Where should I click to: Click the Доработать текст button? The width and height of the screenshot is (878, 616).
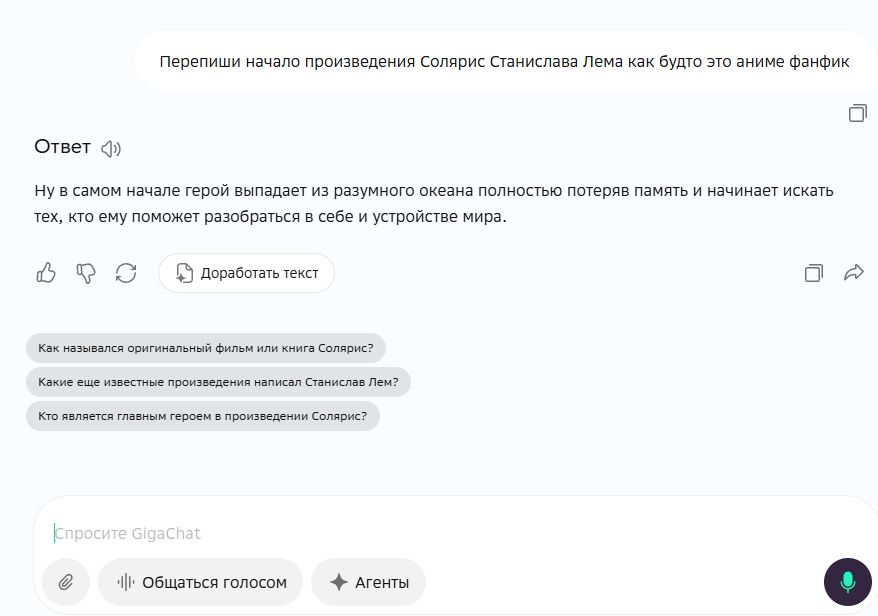point(246,273)
